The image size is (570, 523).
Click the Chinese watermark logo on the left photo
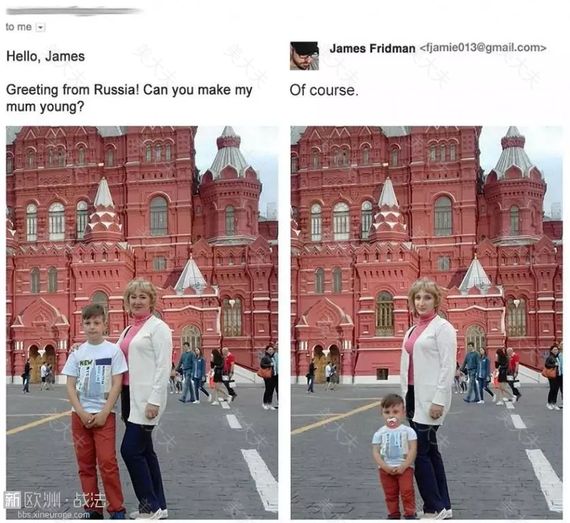55,500
